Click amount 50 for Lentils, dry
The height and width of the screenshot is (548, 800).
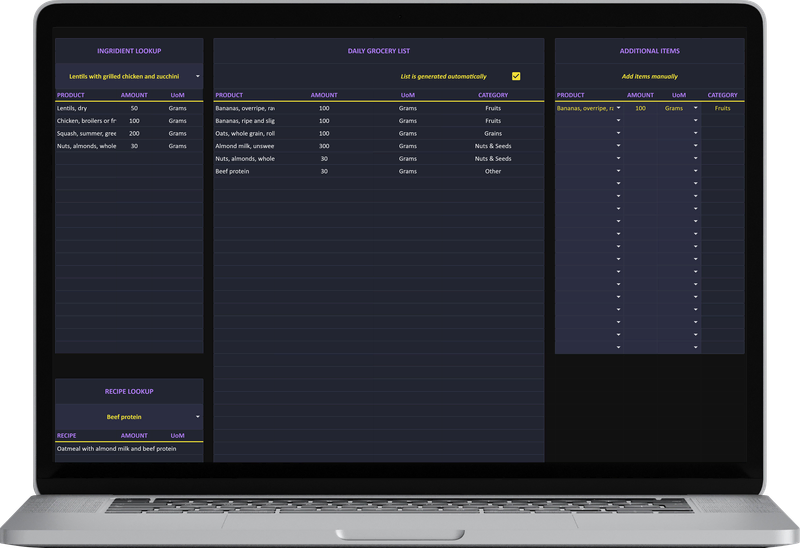tap(134, 108)
